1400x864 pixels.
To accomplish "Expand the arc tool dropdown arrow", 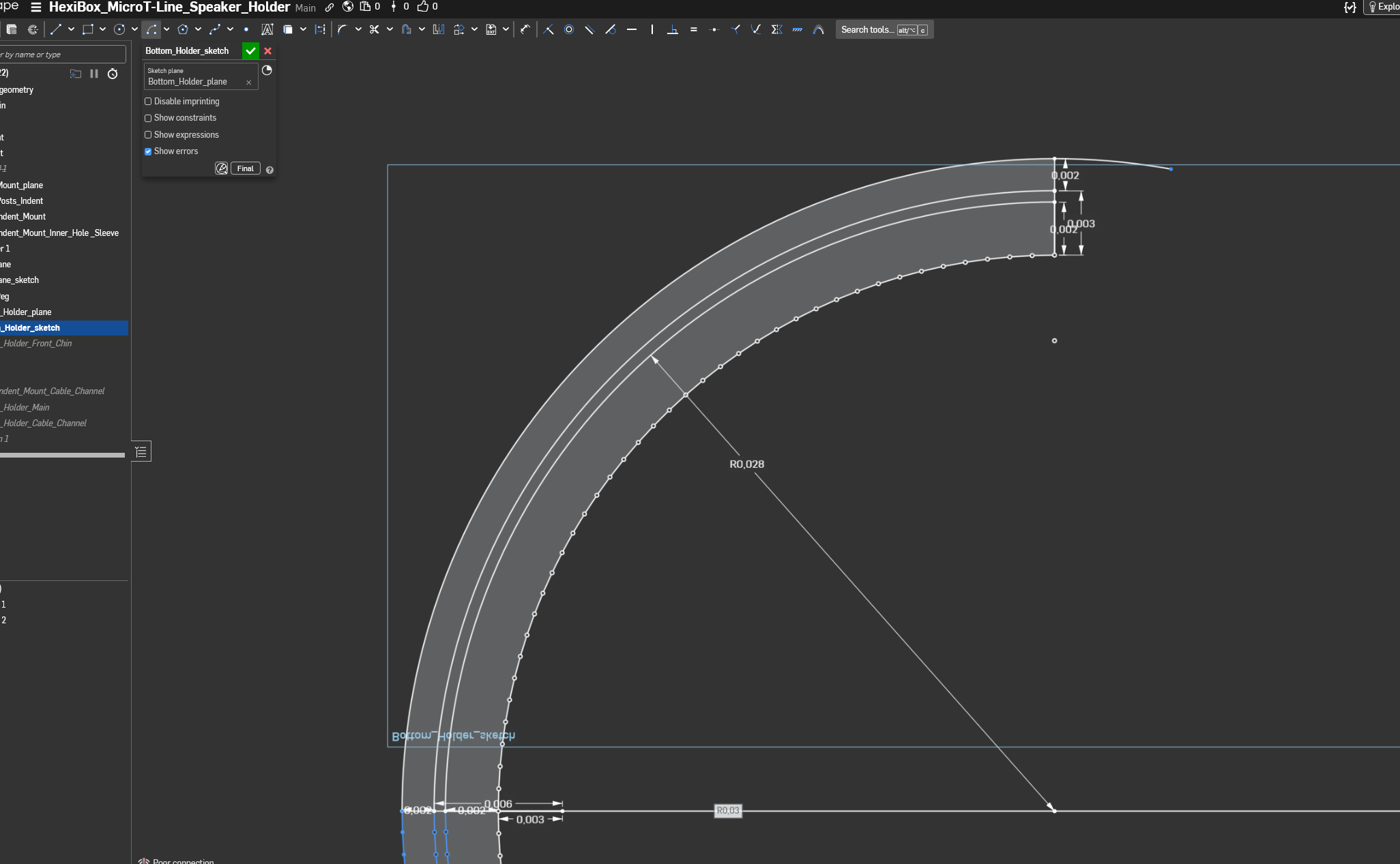I will coord(166,29).
